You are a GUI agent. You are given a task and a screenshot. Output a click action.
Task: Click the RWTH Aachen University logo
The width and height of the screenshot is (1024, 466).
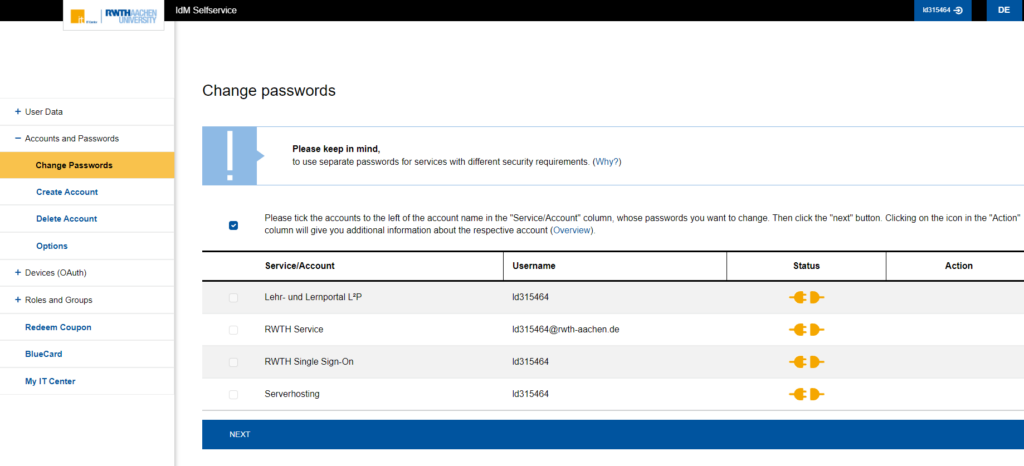point(131,15)
